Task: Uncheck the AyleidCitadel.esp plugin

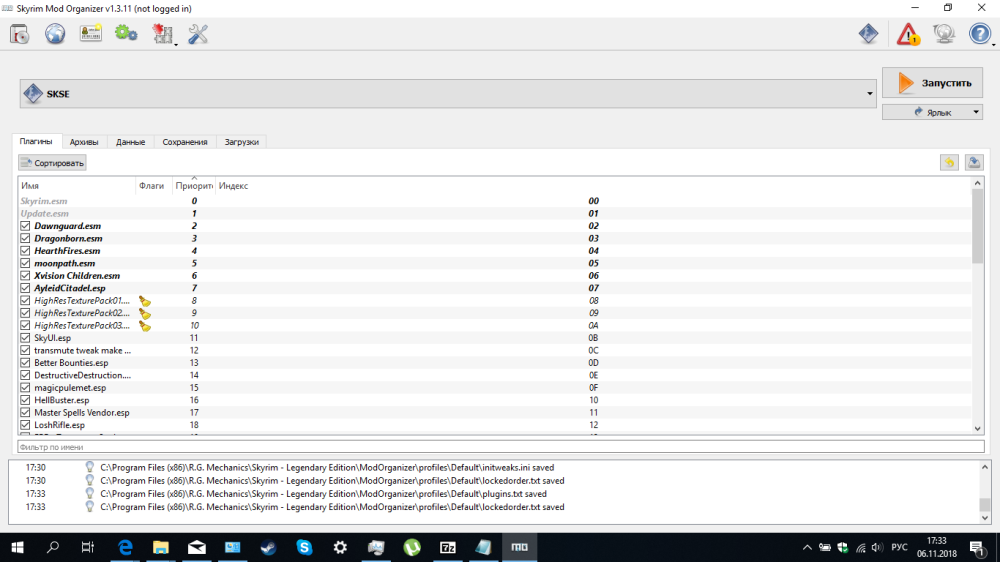Action: pyautogui.click(x=25, y=288)
